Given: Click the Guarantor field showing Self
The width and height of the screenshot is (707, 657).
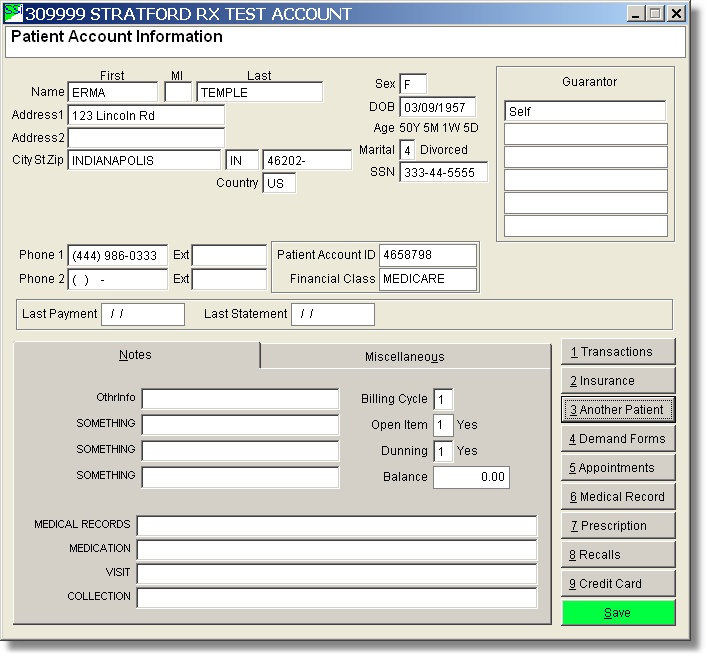Looking at the screenshot, I should 584,112.
